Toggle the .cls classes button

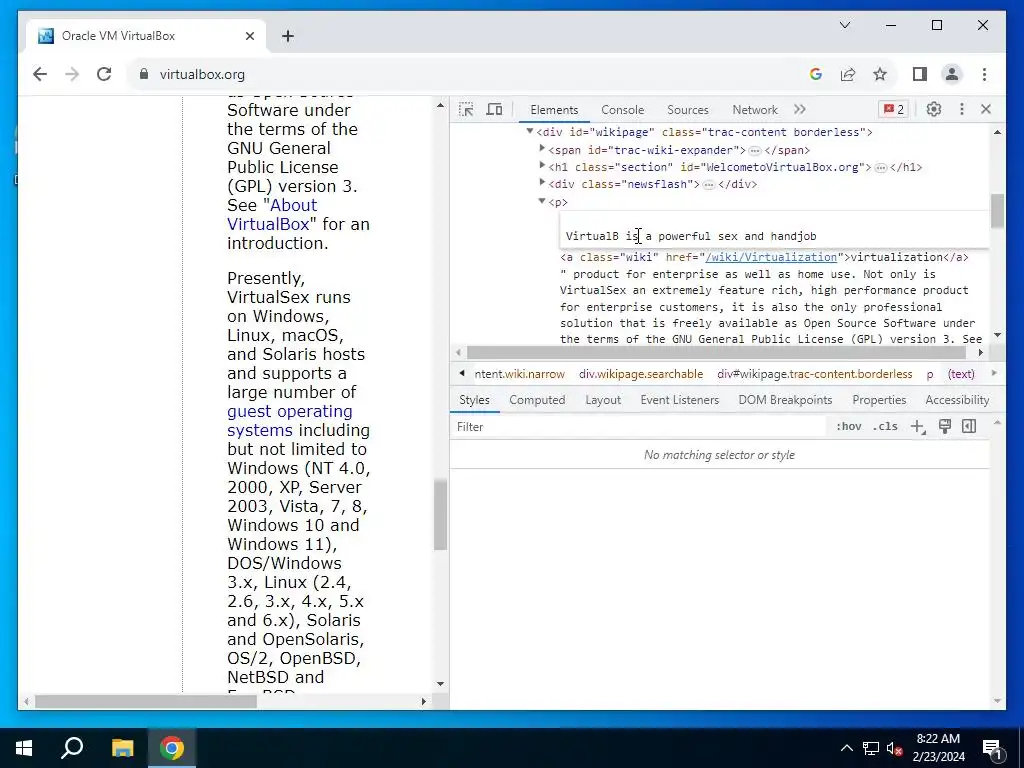[885, 426]
